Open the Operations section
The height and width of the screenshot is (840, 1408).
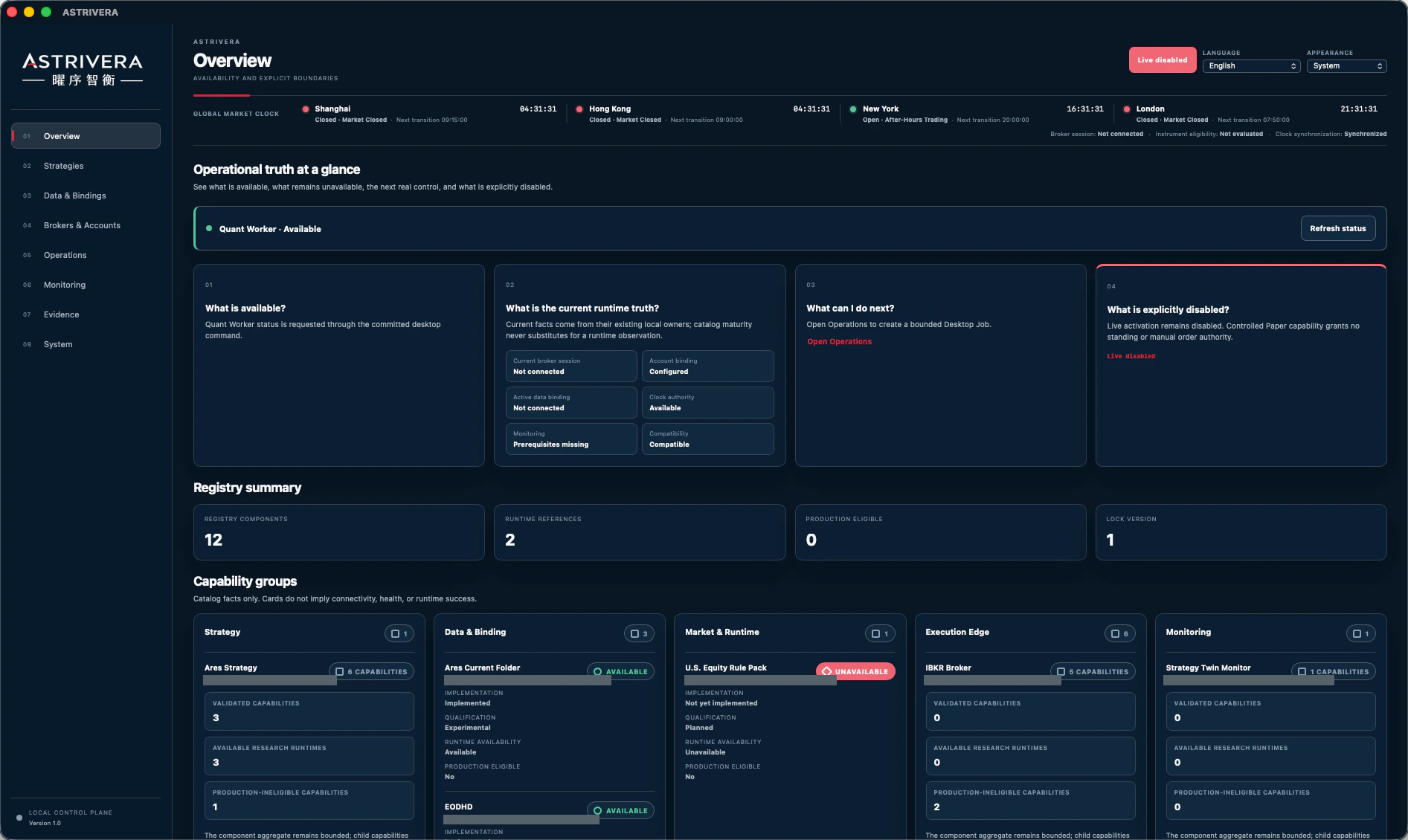click(86, 255)
